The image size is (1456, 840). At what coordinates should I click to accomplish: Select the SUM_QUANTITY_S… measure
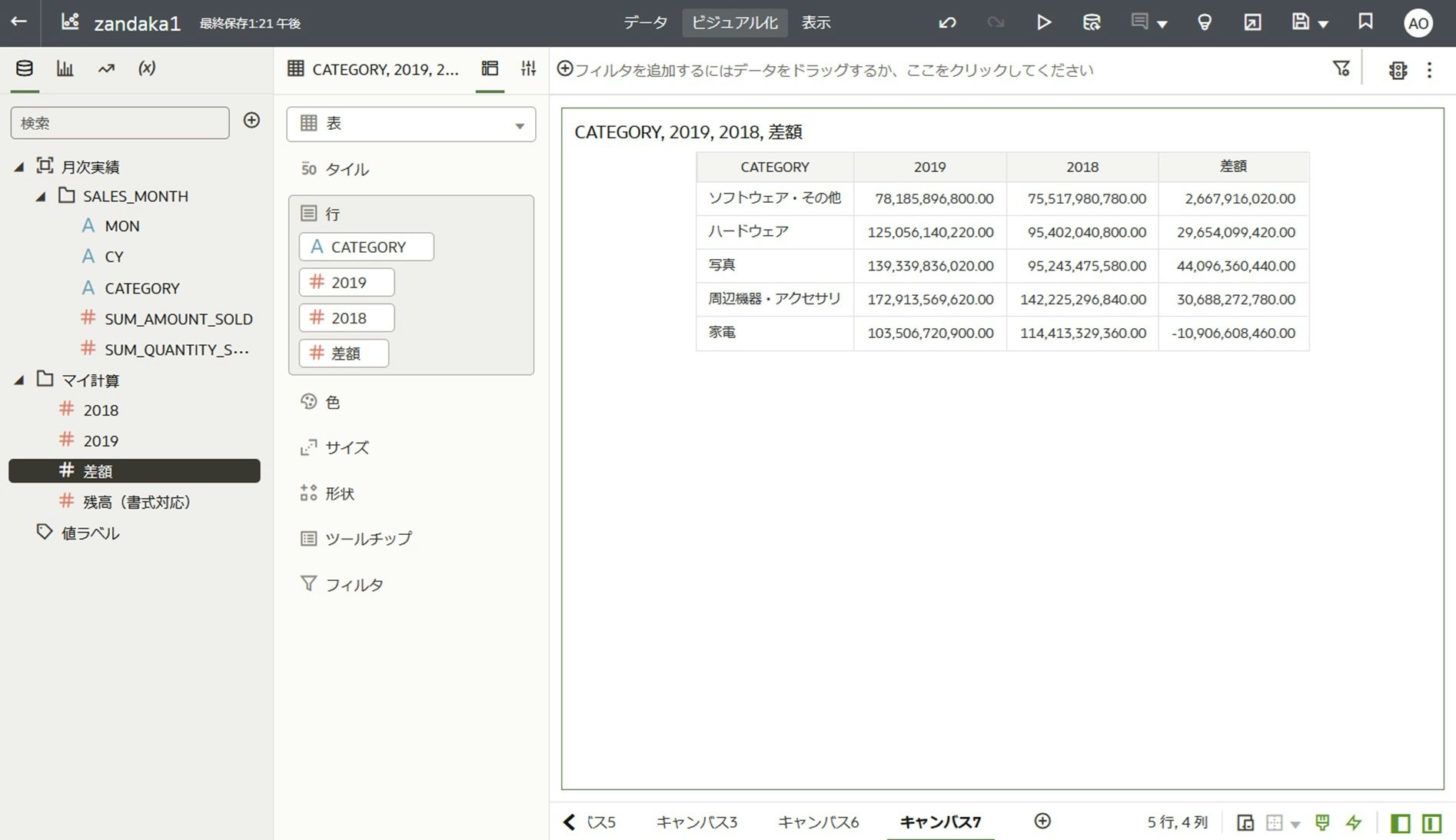tap(176, 350)
